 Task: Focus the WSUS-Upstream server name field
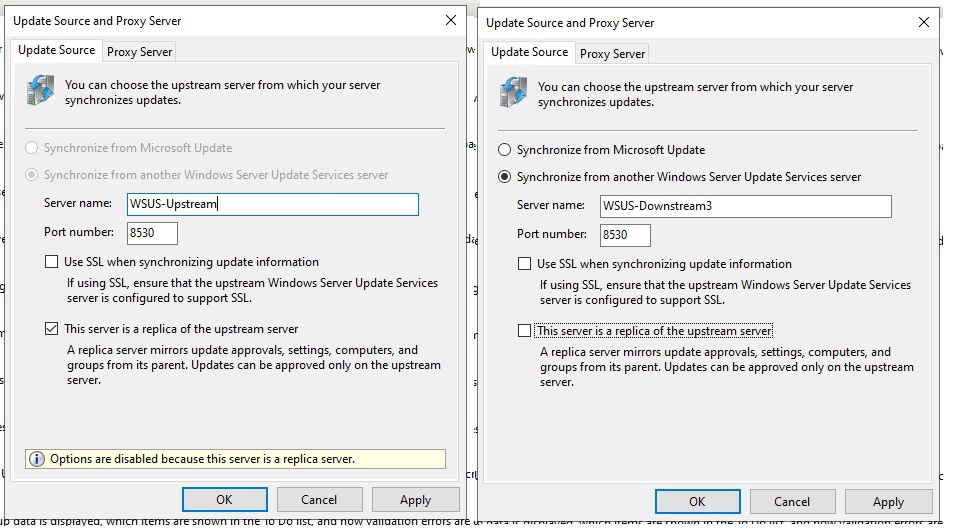point(273,204)
